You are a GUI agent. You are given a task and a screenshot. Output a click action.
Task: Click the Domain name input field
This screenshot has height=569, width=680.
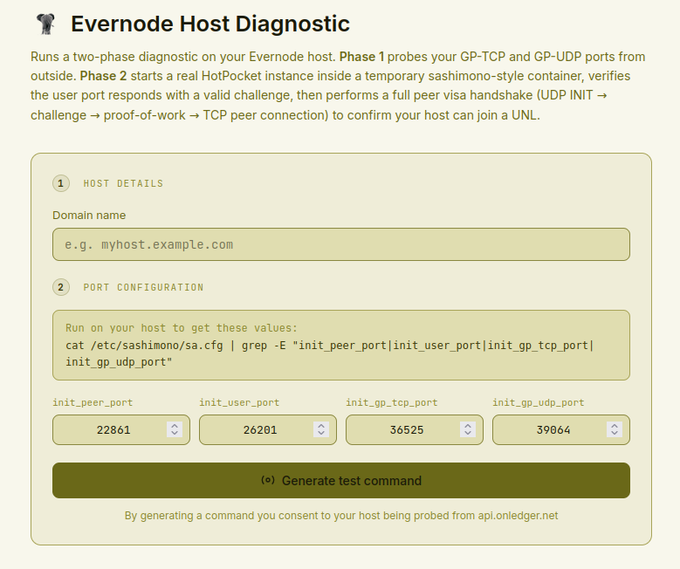pos(341,245)
